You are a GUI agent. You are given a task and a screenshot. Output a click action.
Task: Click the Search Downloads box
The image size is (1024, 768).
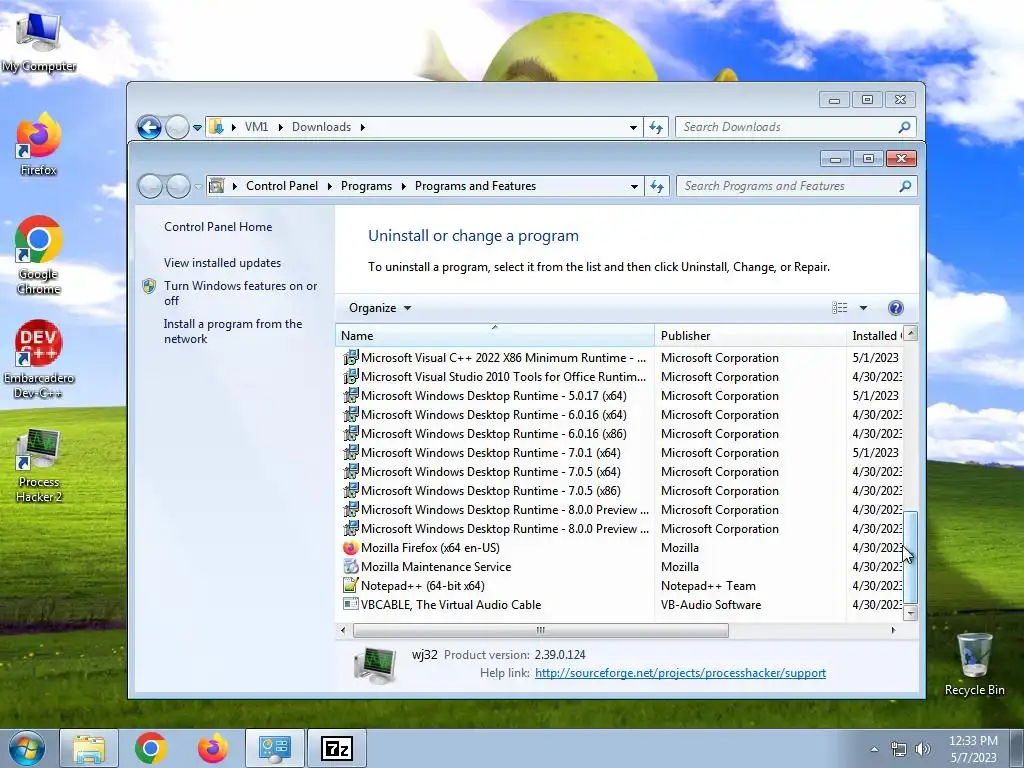pos(796,127)
